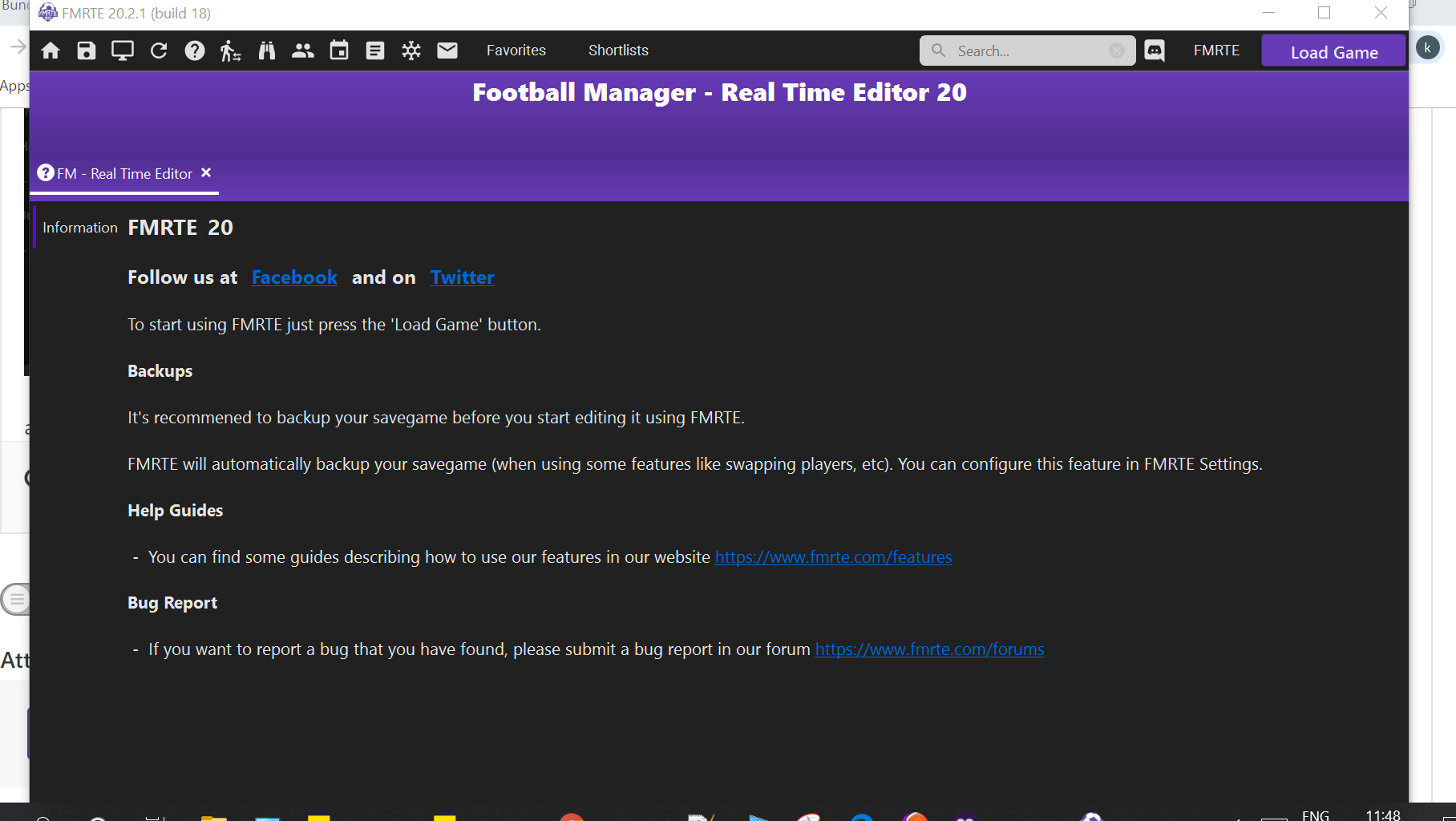Open the fmrte.com/features link

(833, 556)
